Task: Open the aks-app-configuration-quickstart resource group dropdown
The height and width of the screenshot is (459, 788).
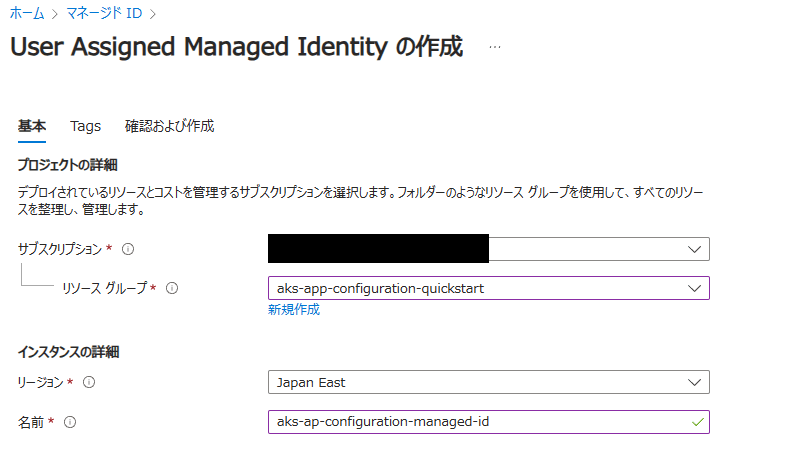Action: pyautogui.click(x=488, y=288)
